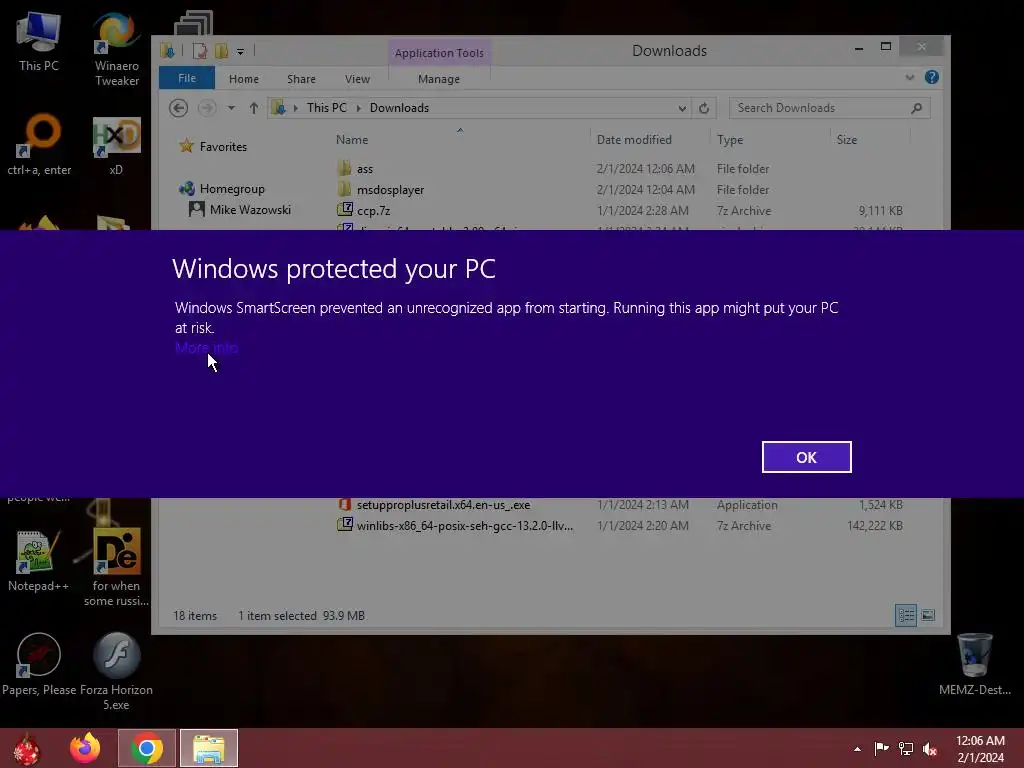Go forward in Explorer navigation
Screen dimensions: 1024x768
206,108
